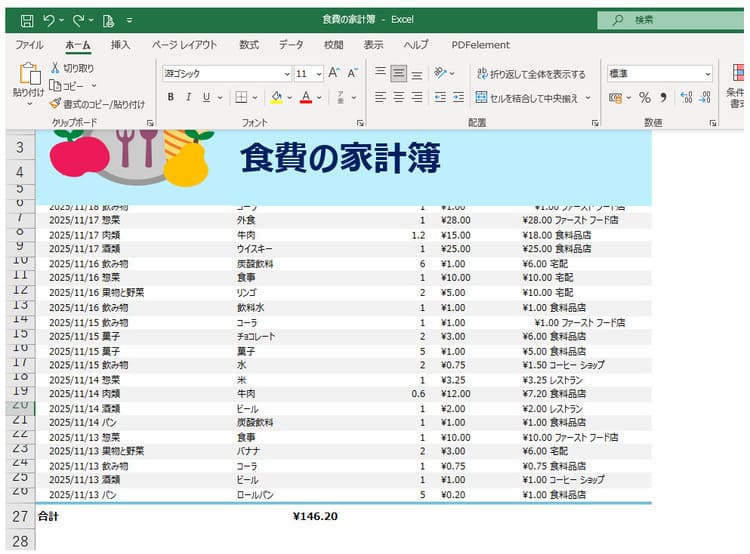This screenshot has width=750, height=554.
Task: Select middle align icon
Action: pyautogui.click(x=398, y=73)
